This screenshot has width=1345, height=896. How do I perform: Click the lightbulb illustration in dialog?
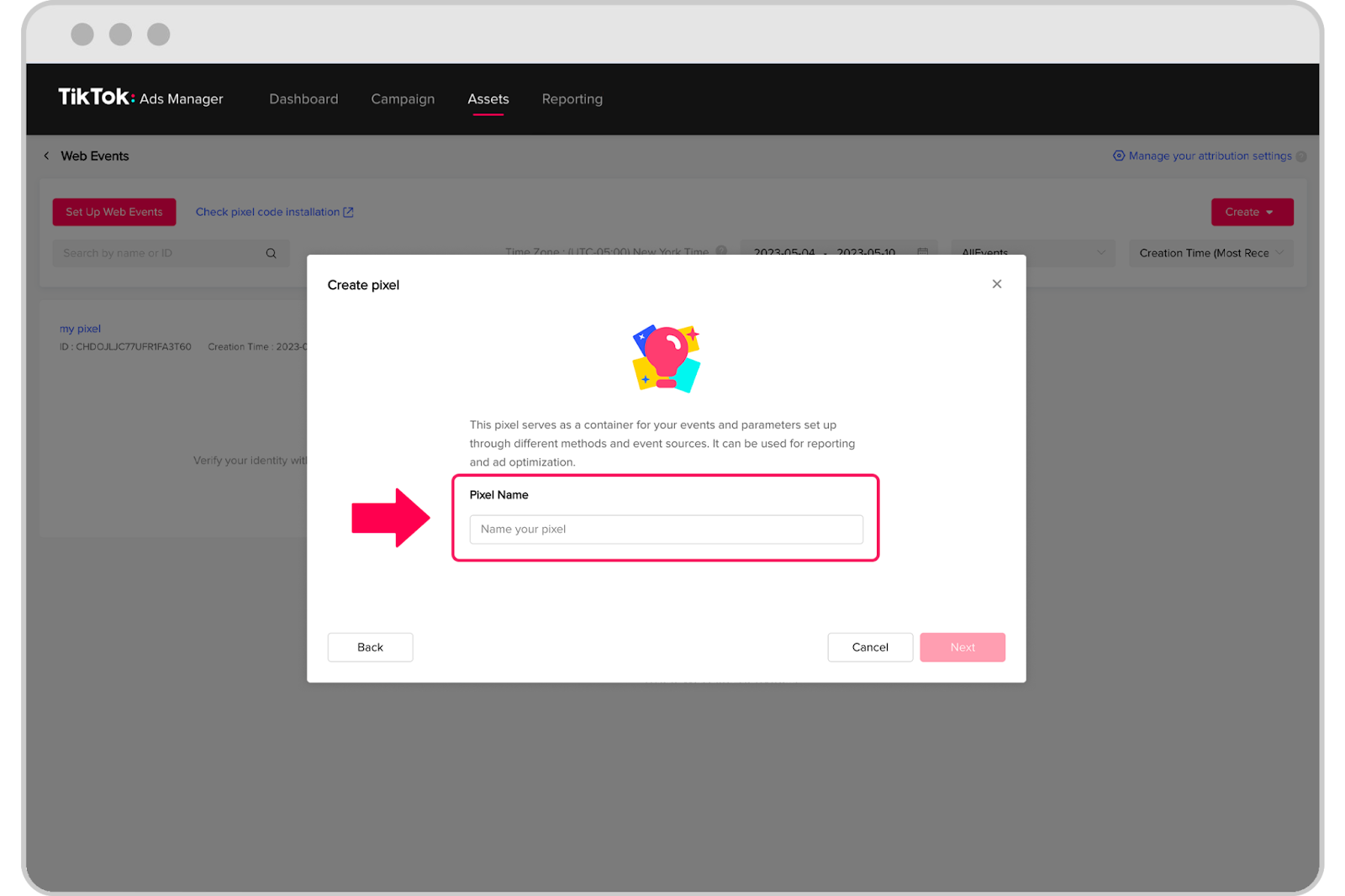click(x=667, y=359)
